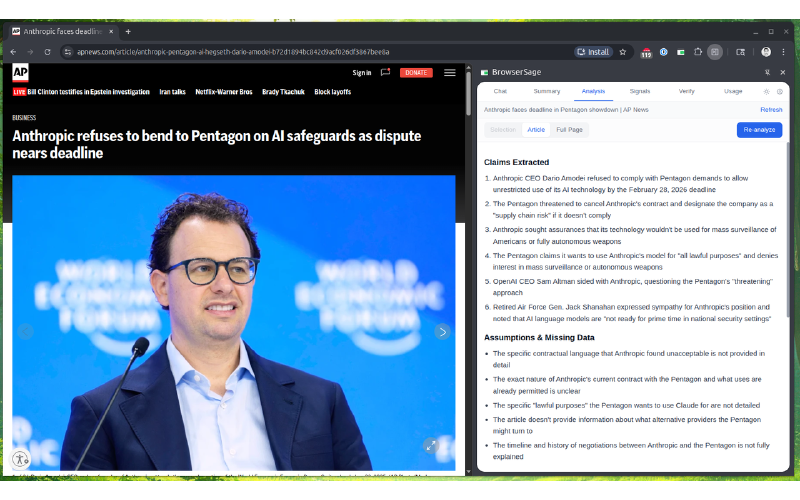Viewport: 800px width, 500px height.
Task: Click the circular icon beside theme toggle
Action: [780, 92]
